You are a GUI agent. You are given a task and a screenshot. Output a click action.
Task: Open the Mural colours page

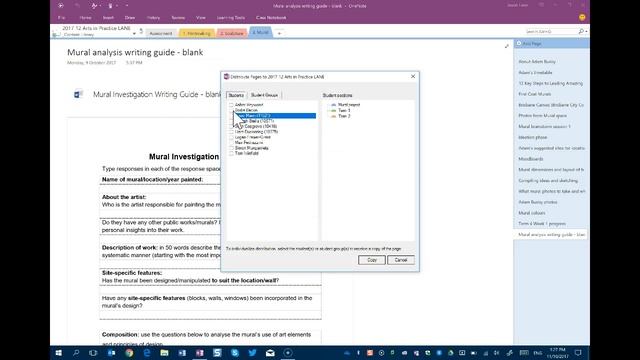532,213
